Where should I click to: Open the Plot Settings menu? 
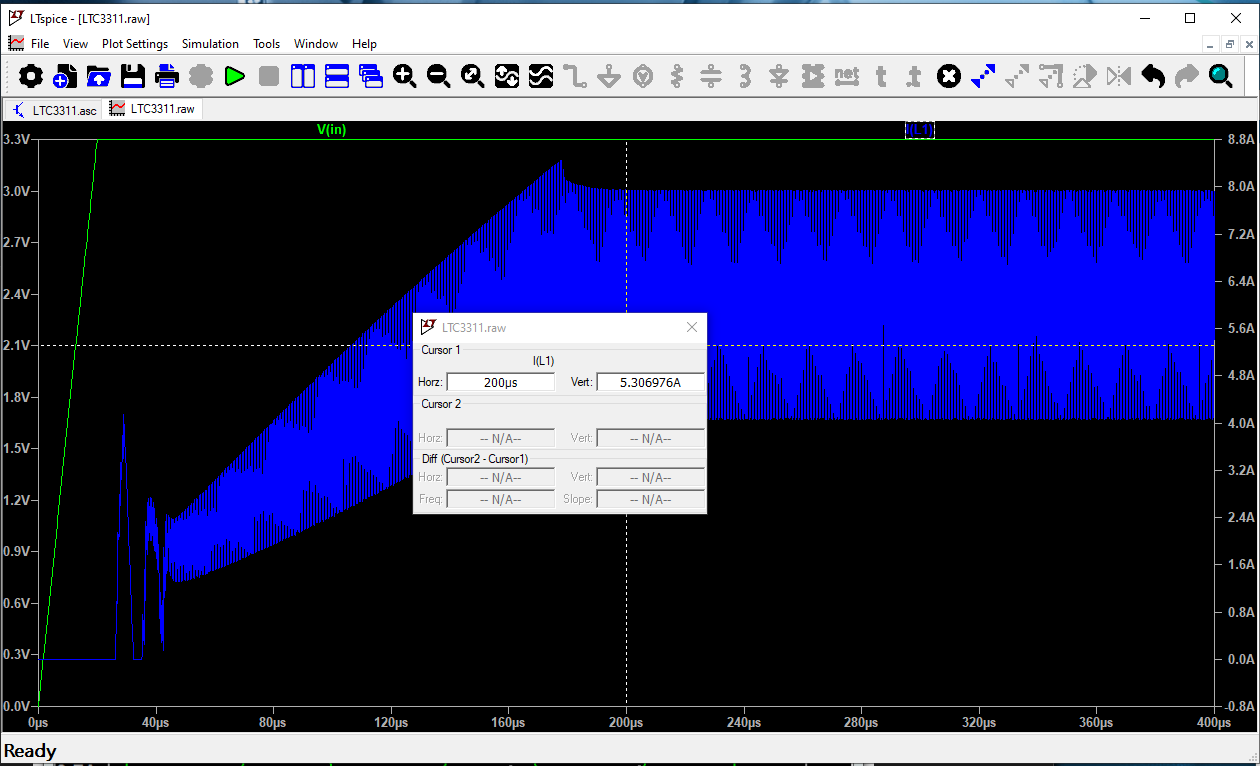coord(135,44)
